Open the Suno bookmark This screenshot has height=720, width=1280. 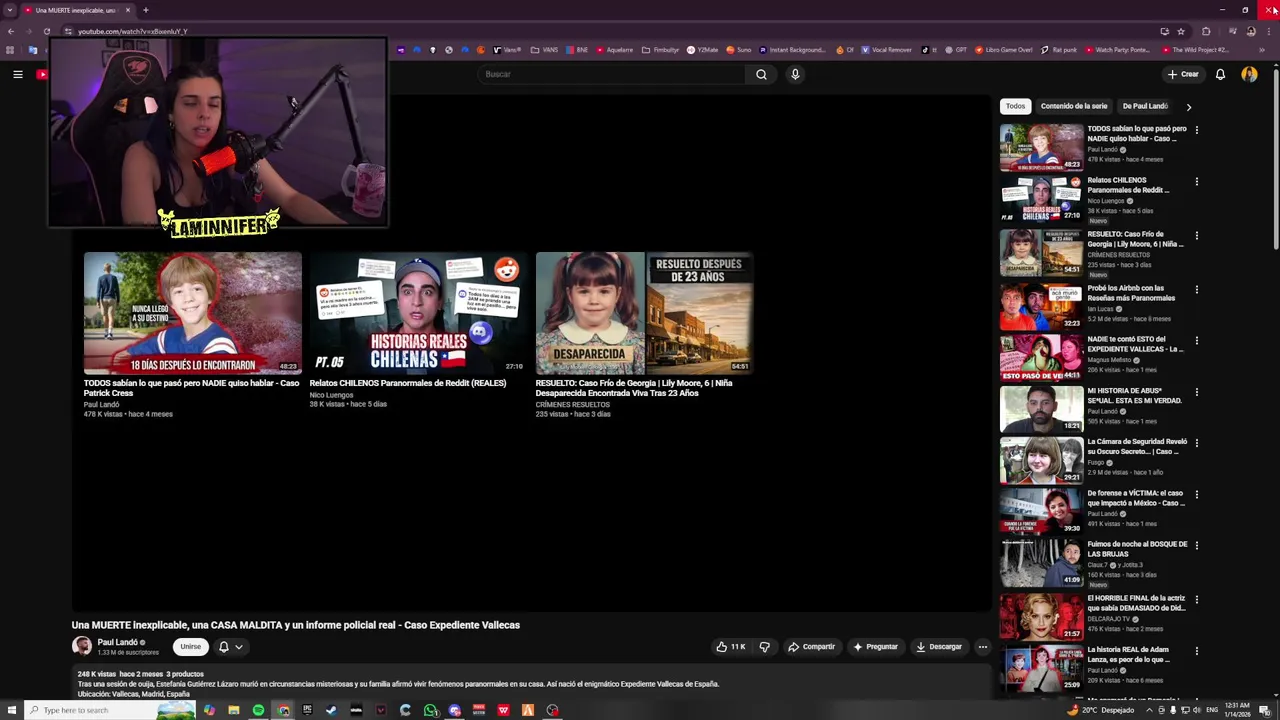(738, 50)
